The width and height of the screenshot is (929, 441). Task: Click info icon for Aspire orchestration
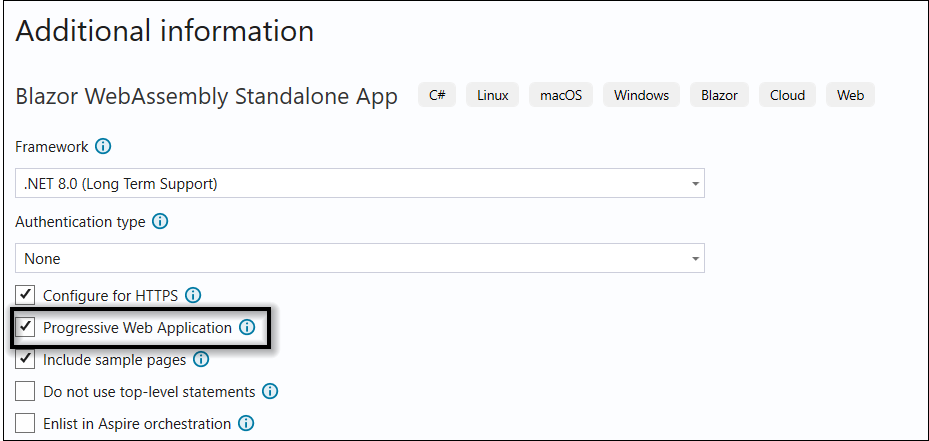click(246, 423)
